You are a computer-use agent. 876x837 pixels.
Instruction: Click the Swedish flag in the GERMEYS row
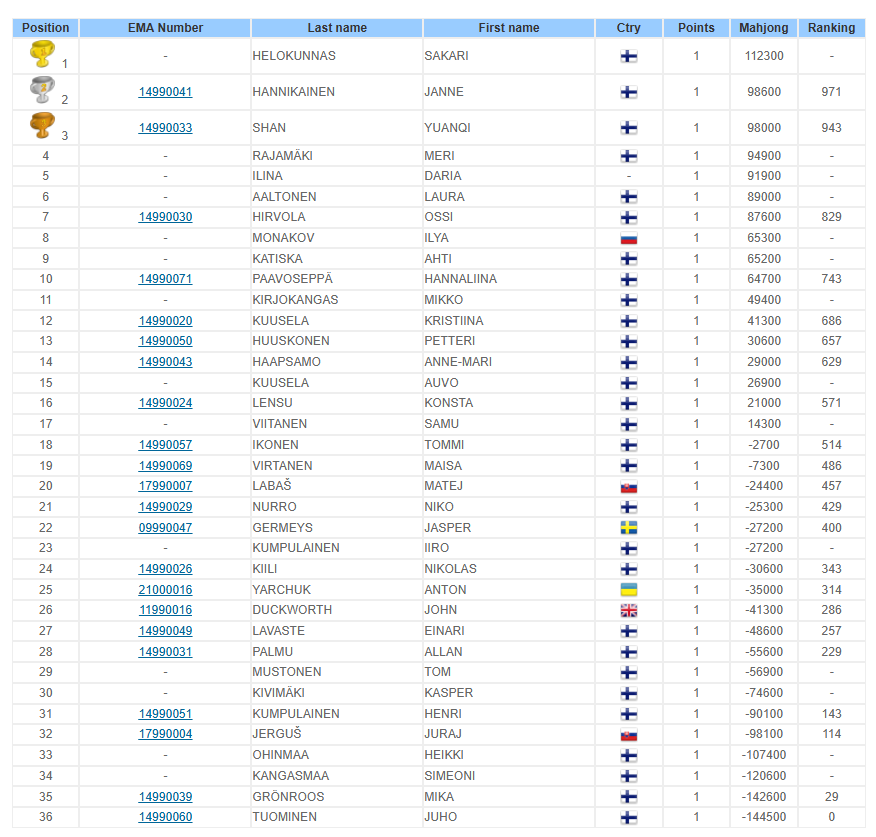click(629, 528)
